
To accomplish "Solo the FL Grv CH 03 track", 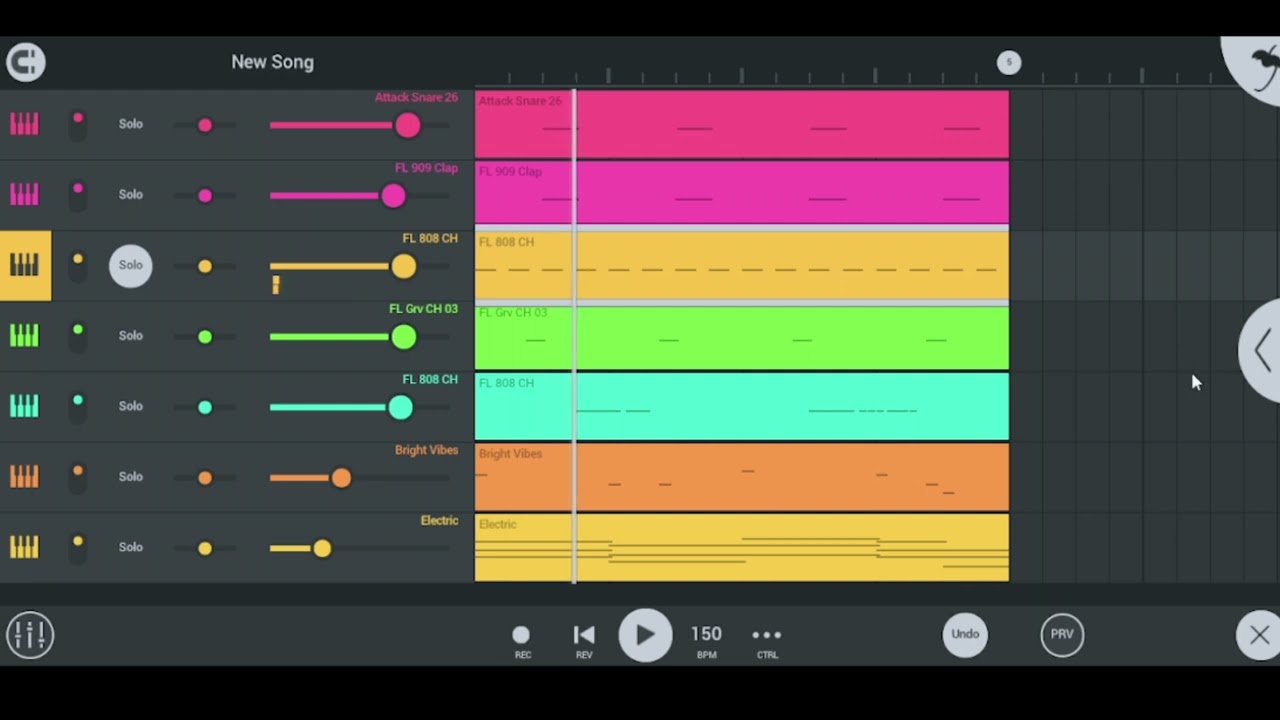I will pyautogui.click(x=131, y=335).
